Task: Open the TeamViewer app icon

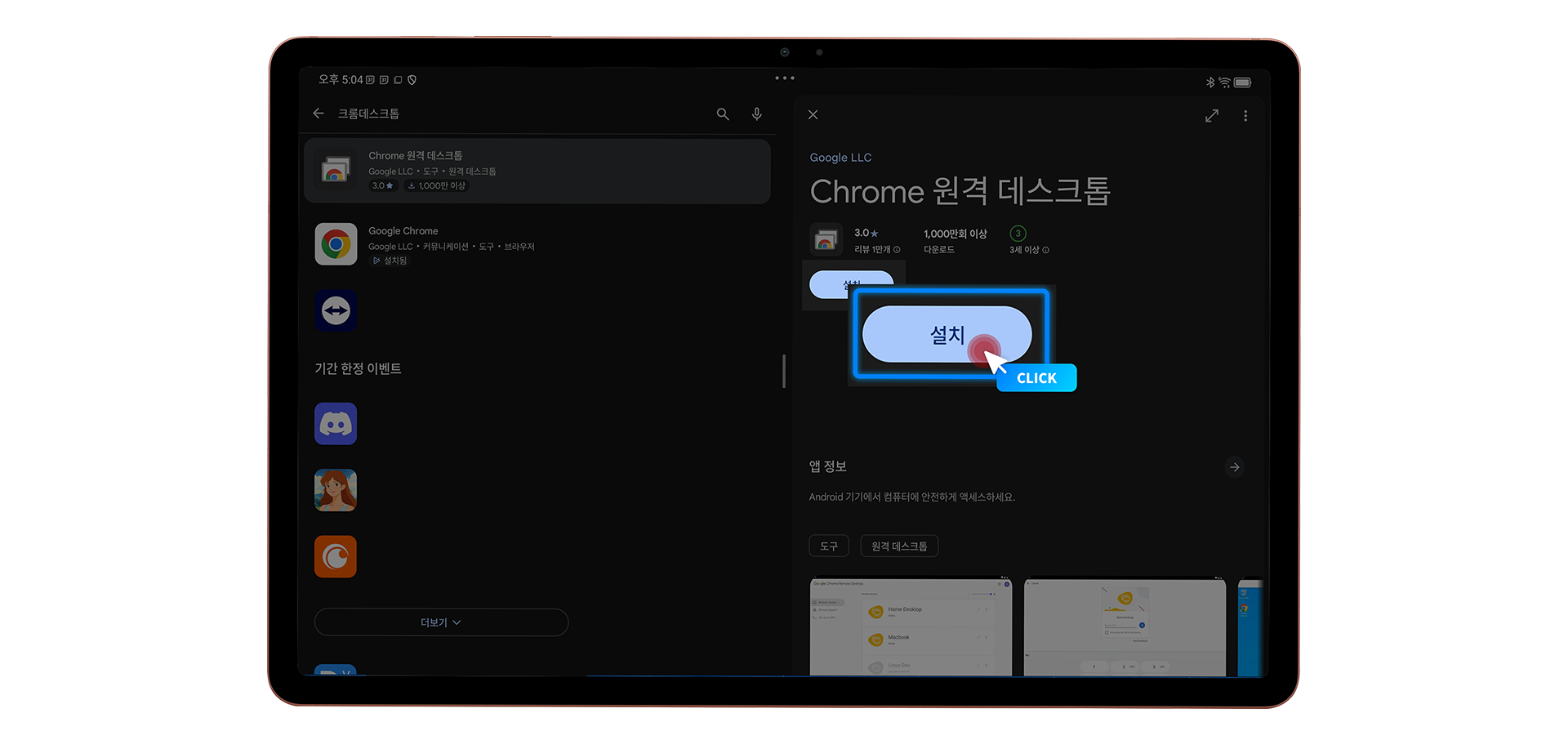Action: coord(336,310)
